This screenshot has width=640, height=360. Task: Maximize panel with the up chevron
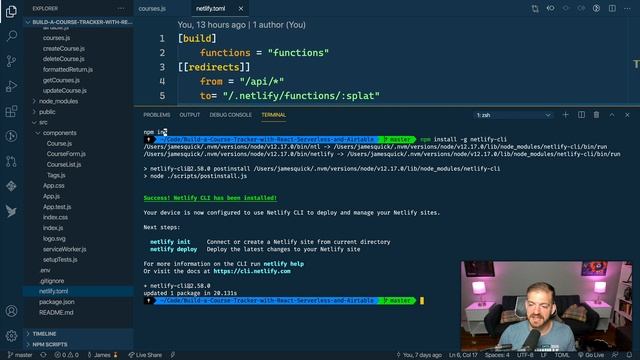pos(612,115)
